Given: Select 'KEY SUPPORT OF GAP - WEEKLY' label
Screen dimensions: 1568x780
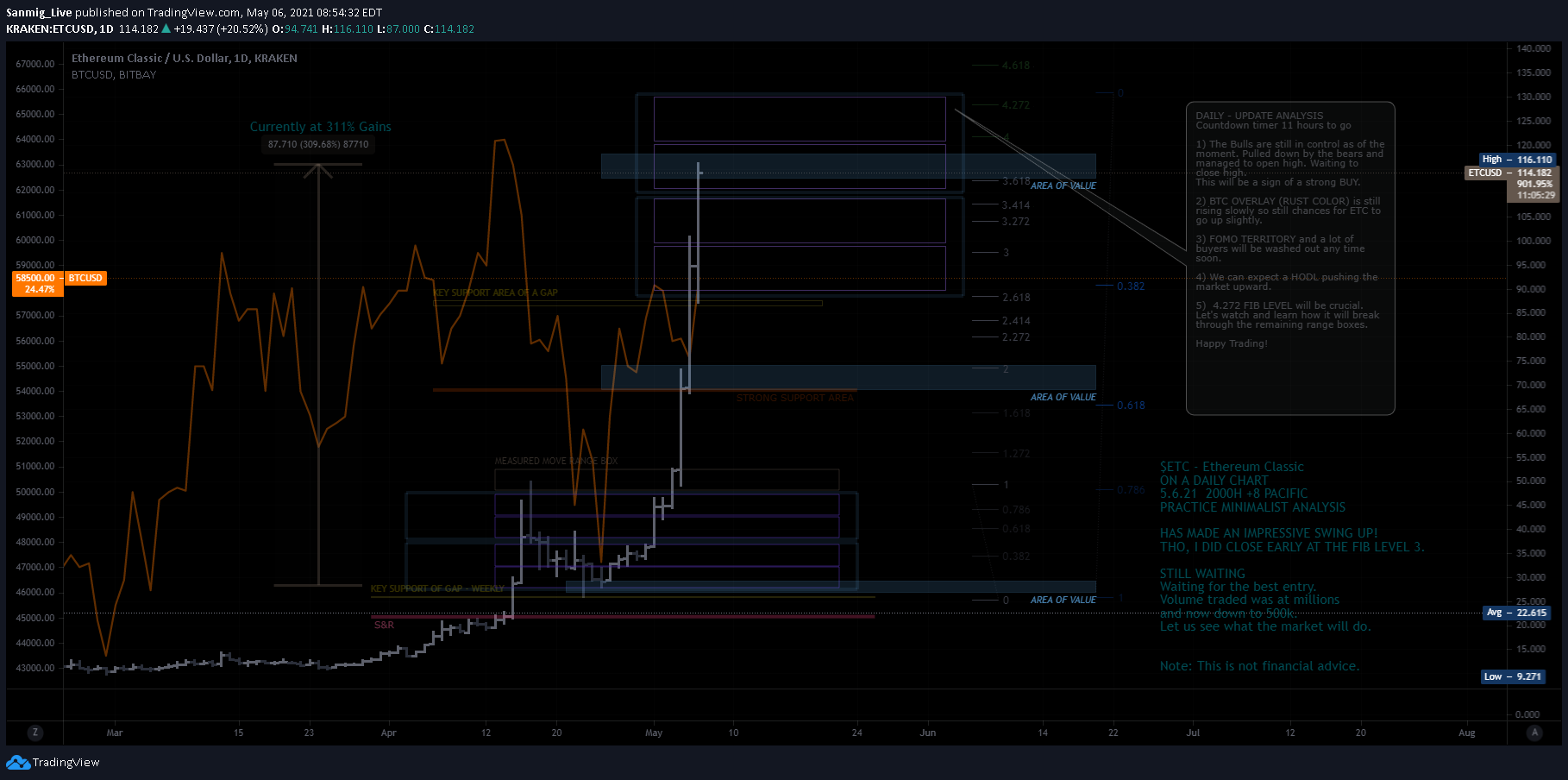Looking at the screenshot, I should [437, 588].
